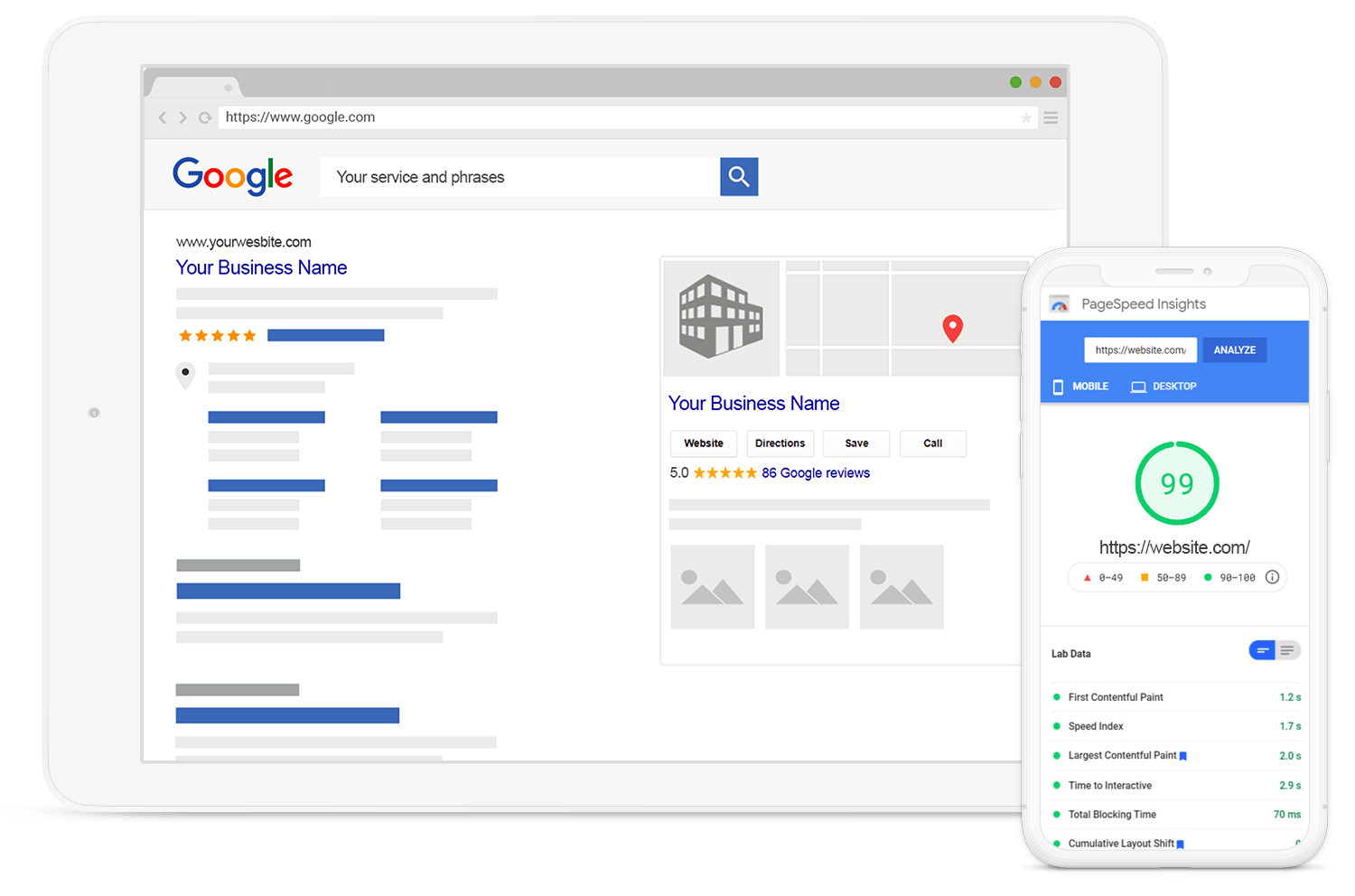Open the browser hamburger menu

(1051, 117)
